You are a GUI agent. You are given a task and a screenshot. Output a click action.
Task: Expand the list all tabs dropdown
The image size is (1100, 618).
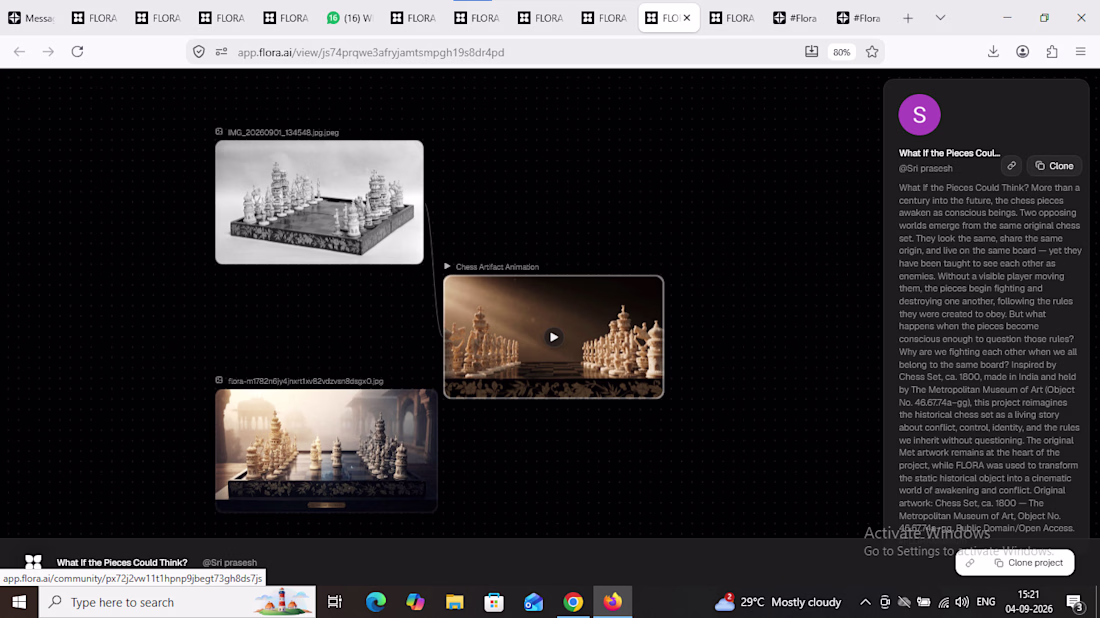tap(940, 18)
